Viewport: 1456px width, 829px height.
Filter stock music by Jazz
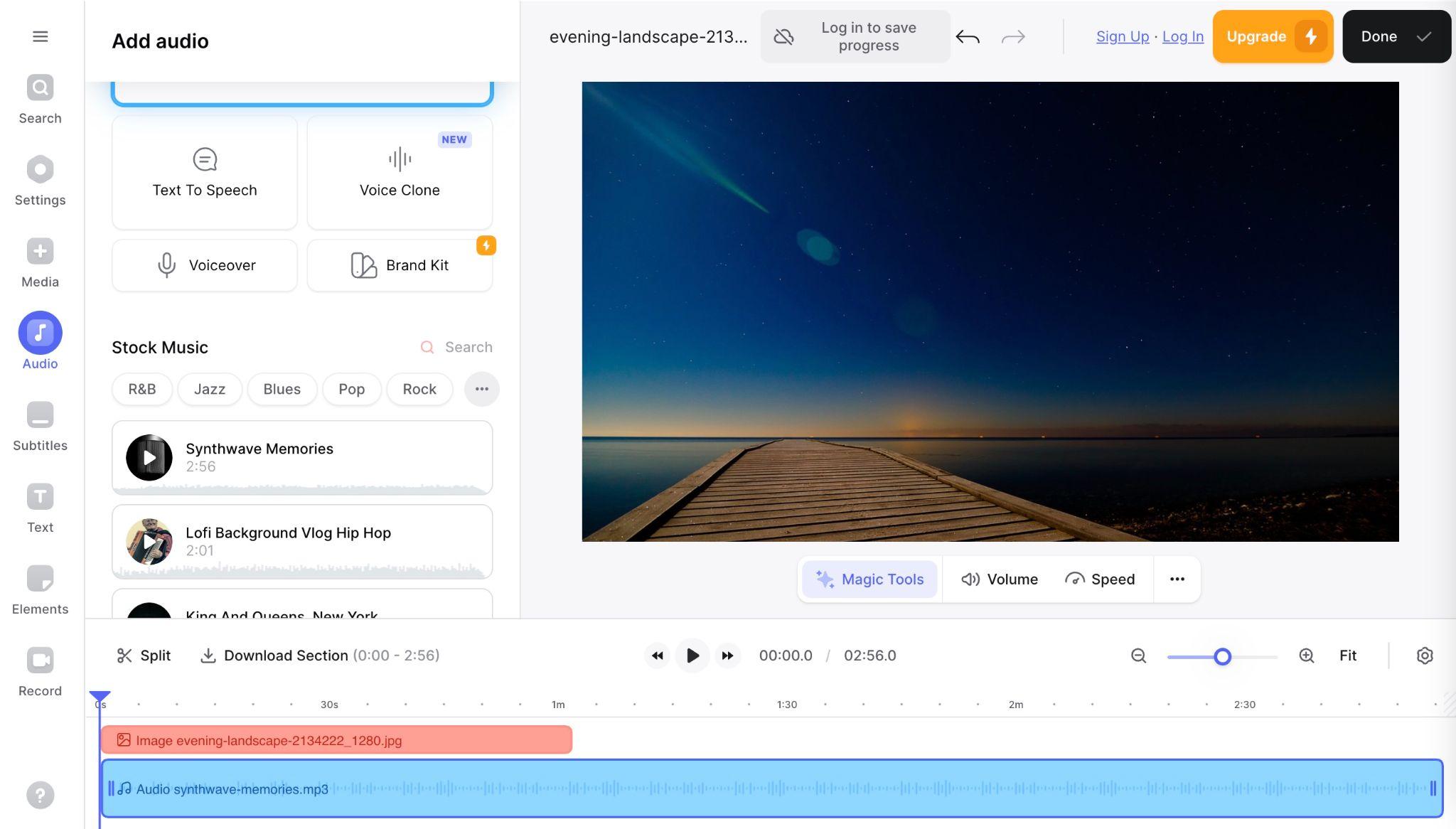coord(210,389)
